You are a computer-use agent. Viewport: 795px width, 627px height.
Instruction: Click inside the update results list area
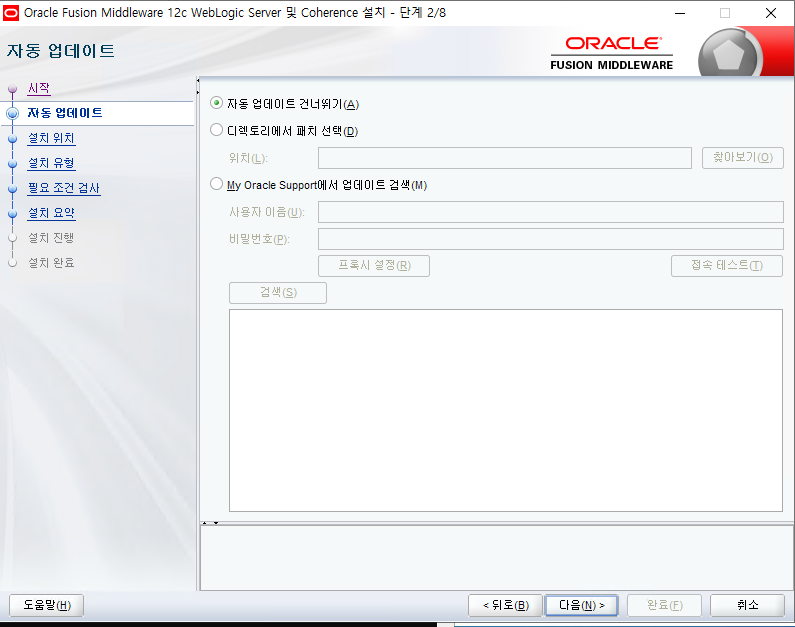pos(505,410)
